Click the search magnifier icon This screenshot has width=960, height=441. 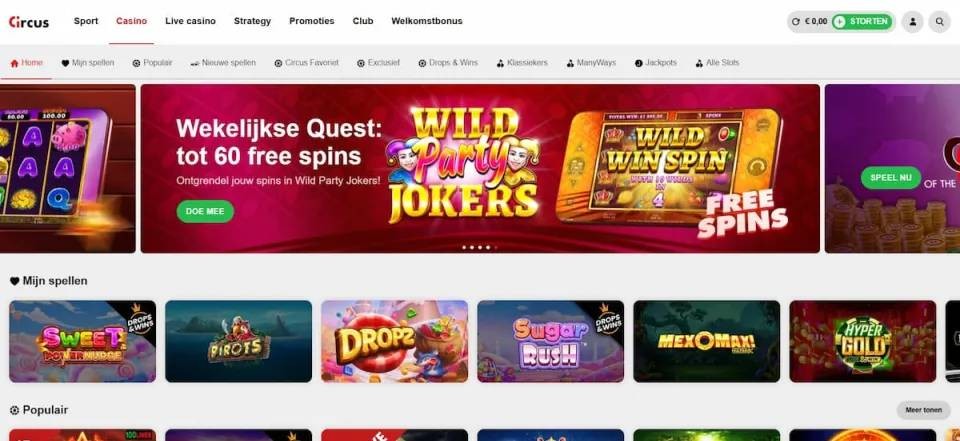[939, 21]
